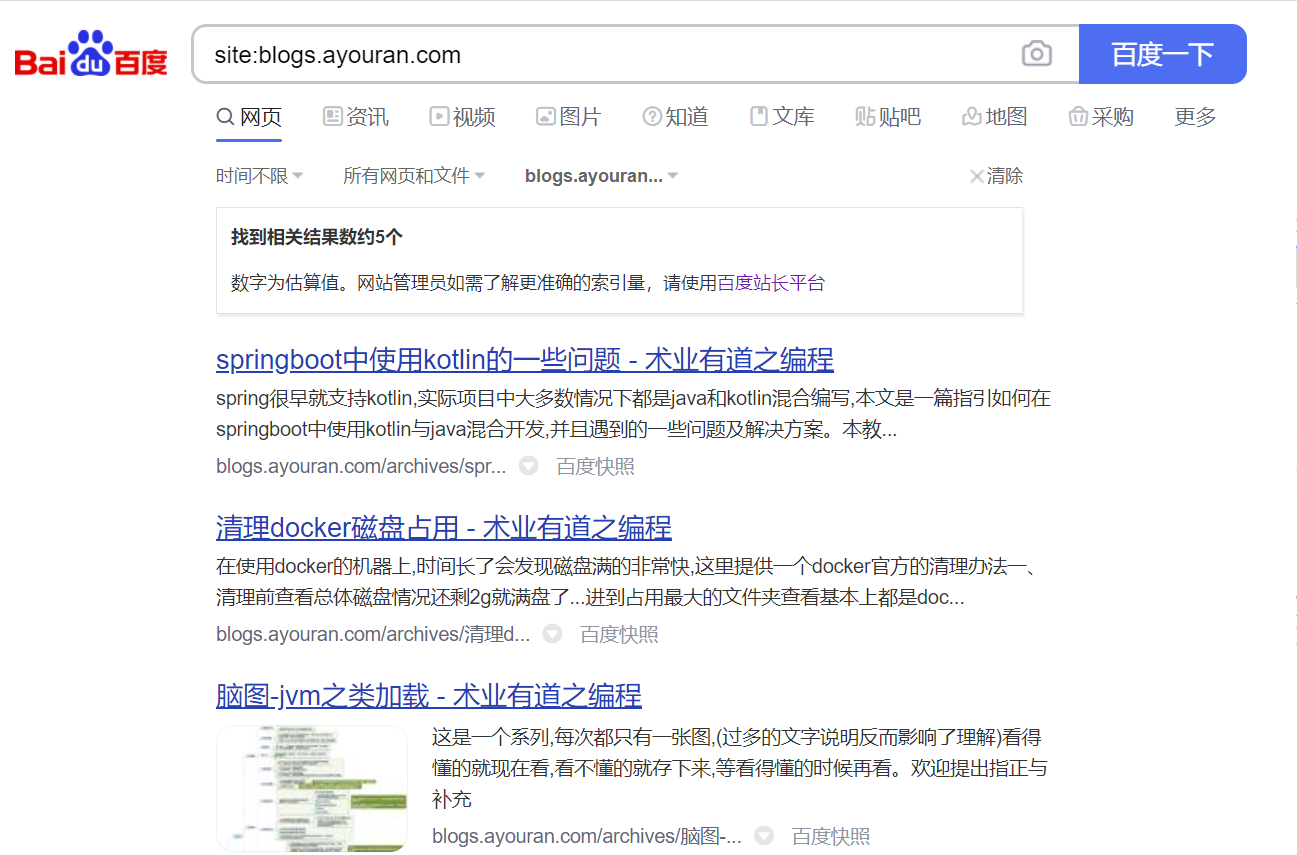Screen dimensions: 1297x855
Task: Open the 知道 tab
Action: pyautogui.click(x=675, y=117)
